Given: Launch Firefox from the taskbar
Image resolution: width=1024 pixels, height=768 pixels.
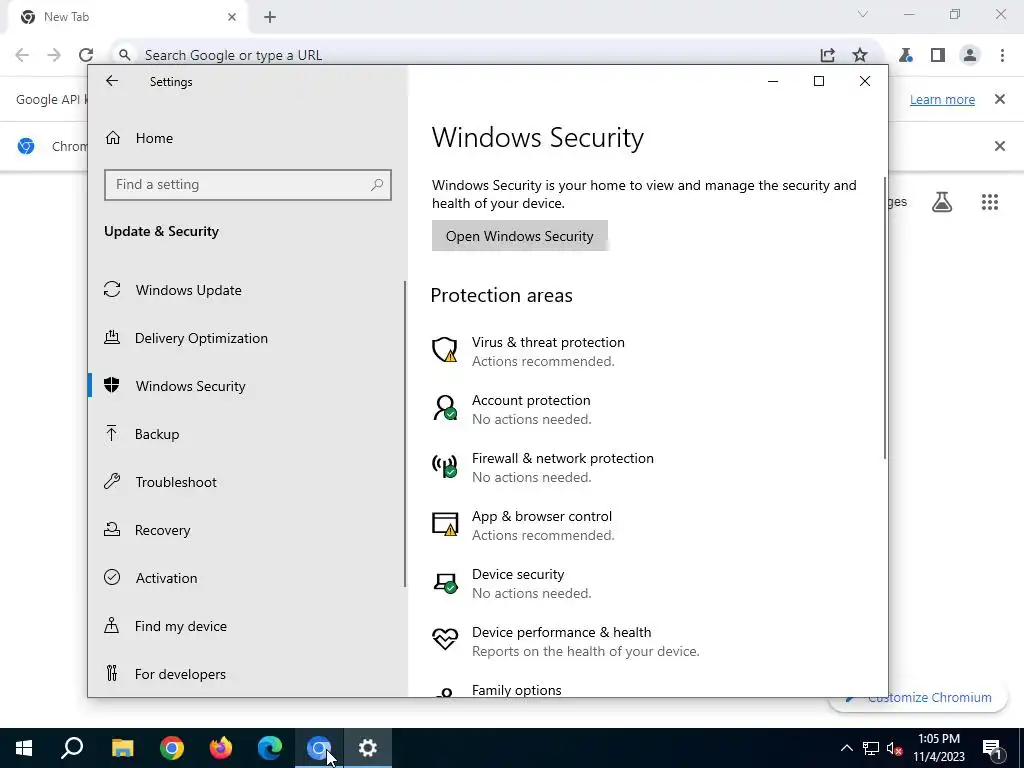Looking at the screenshot, I should (221, 748).
